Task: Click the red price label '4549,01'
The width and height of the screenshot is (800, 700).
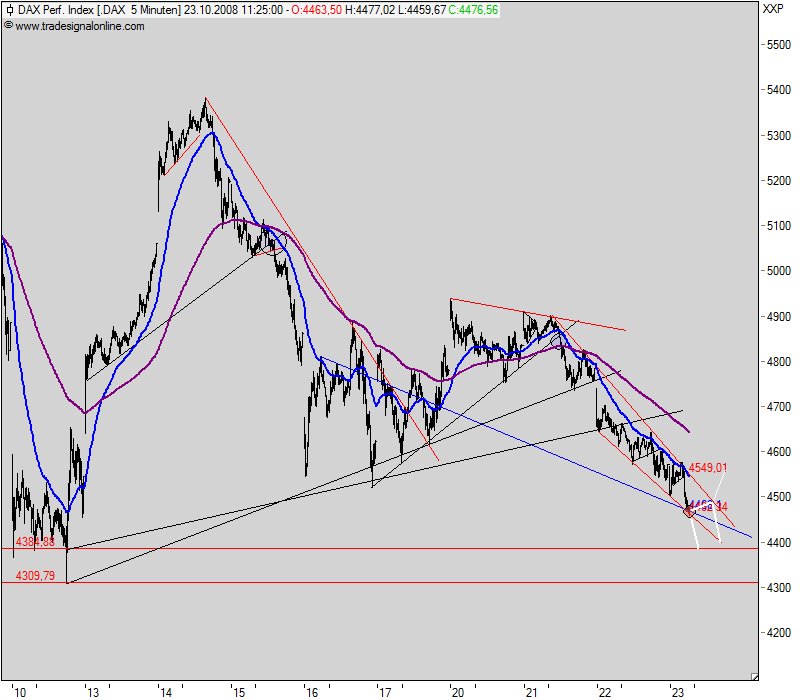Action: pyautogui.click(x=708, y=468)
